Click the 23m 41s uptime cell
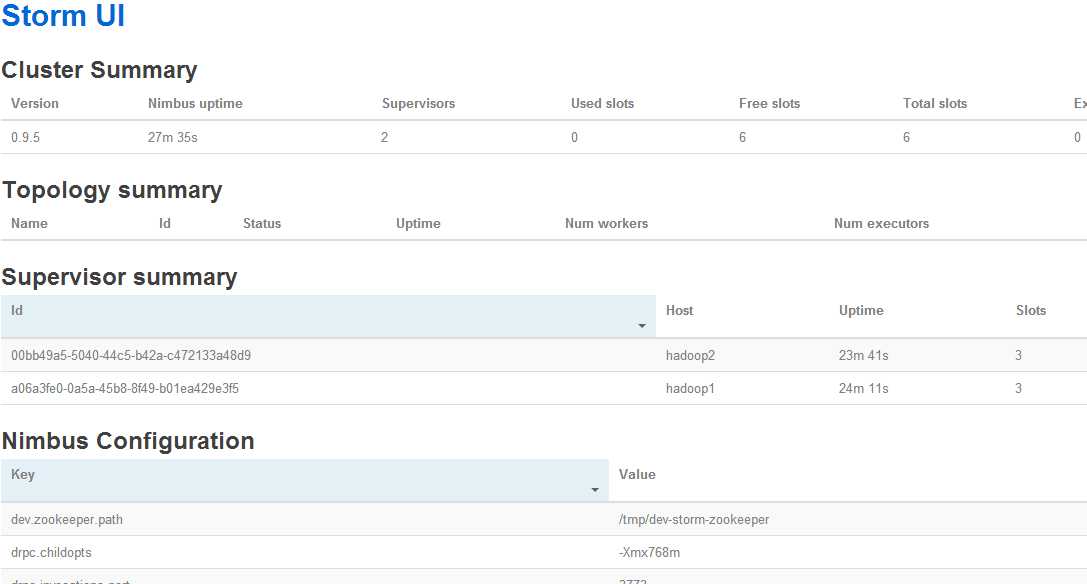Viewport: 1087px width, 584px height. pos(864,355)
